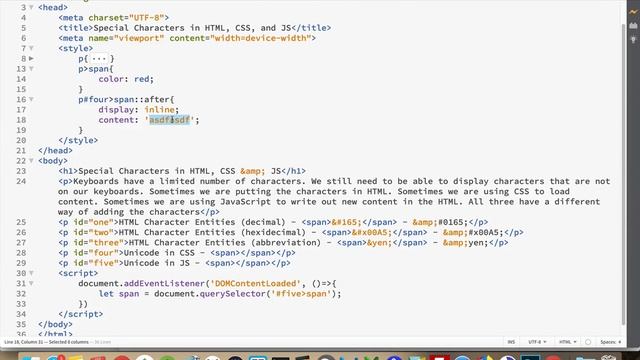Click the 'addEventListener' method on line 31
This screenshot has height=360, width=640.
[164, 283]
